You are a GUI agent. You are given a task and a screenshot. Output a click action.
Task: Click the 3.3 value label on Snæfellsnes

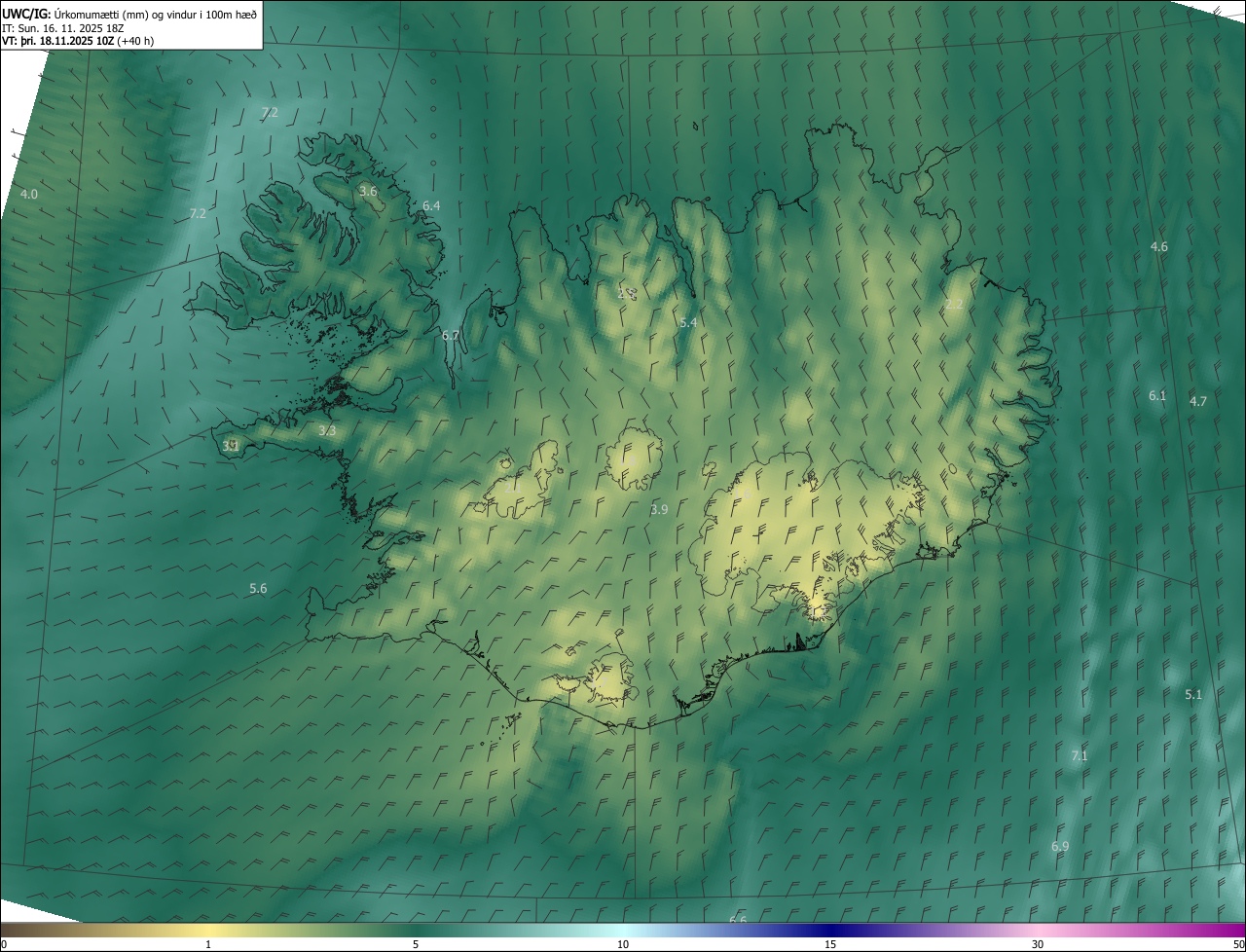click(327, 431)
